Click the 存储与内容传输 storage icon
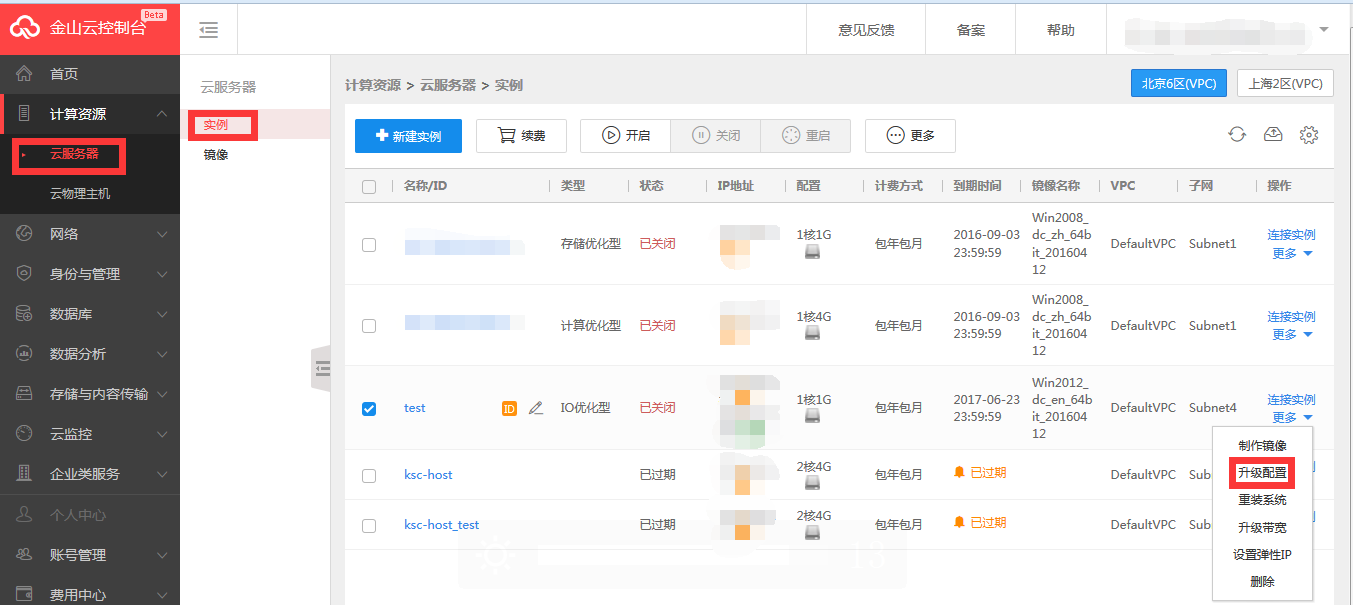Image resolution: width=1353 pixels, height=605 pixels. [x=25, y=394]
